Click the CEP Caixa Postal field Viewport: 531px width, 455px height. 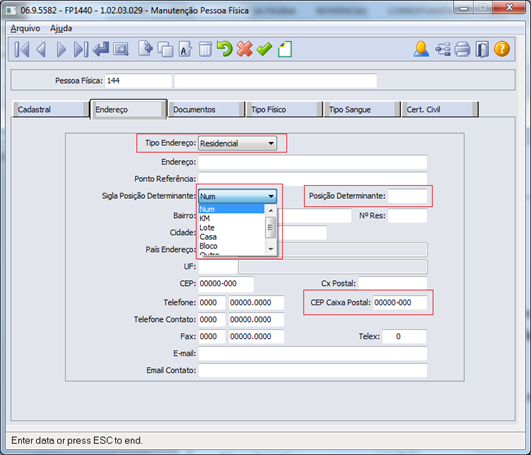click(400, 303)
